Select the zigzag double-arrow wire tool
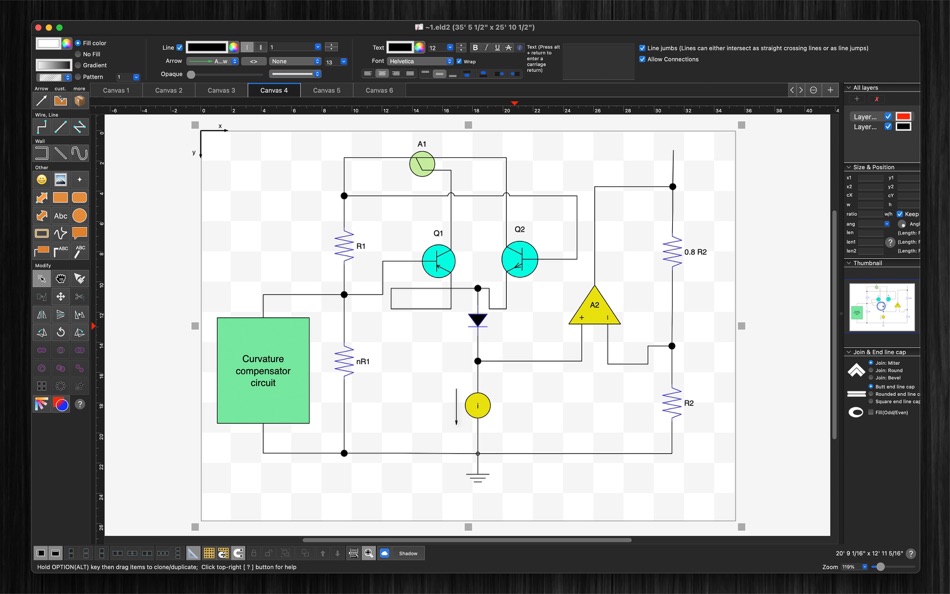This screenshot has width=950, height=594. [x=79, y=127]
